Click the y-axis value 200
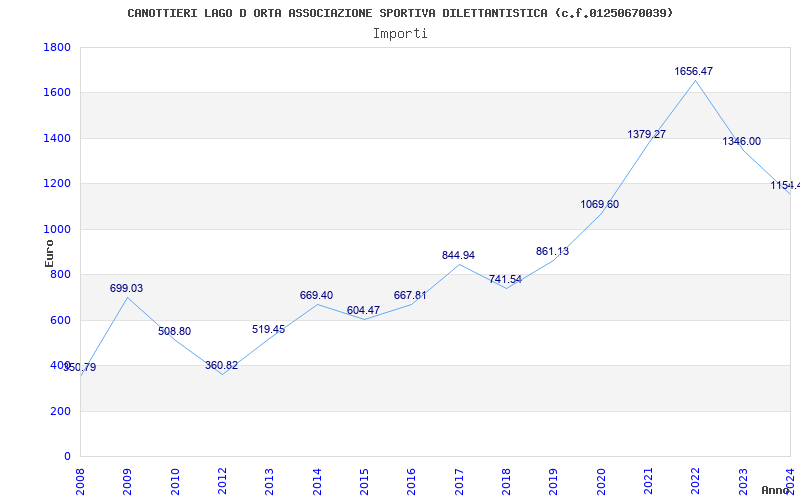The height and width of the screenshot is (500, 800). pos(60,411)
